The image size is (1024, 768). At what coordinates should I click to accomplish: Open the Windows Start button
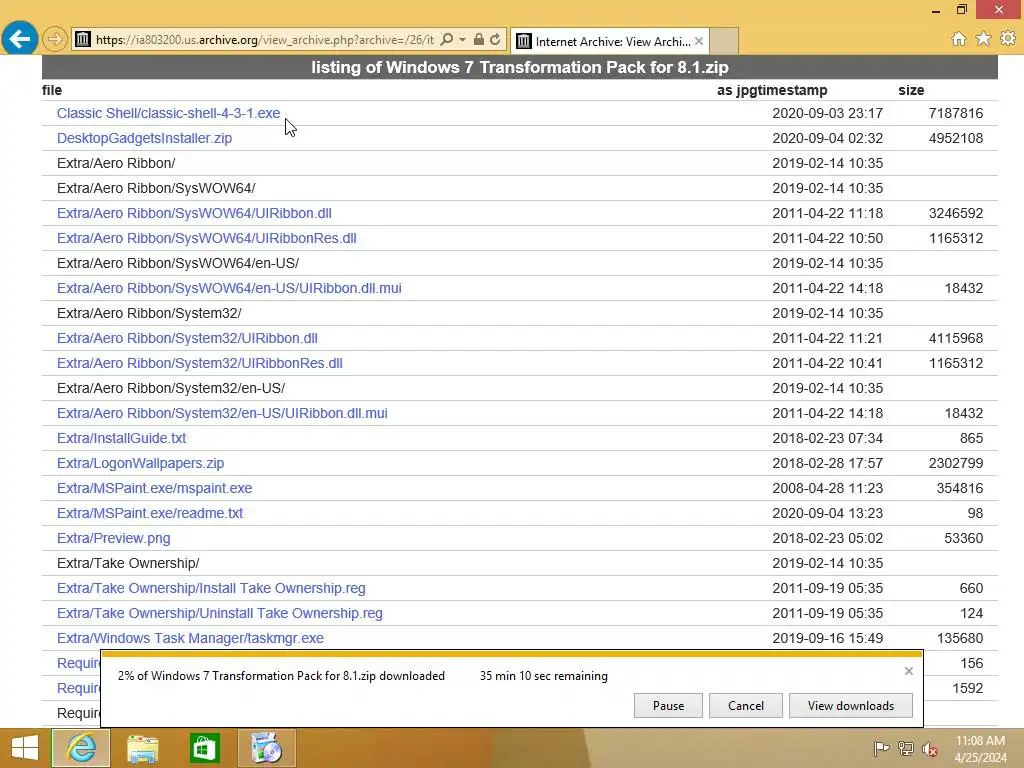click(24, 748)
